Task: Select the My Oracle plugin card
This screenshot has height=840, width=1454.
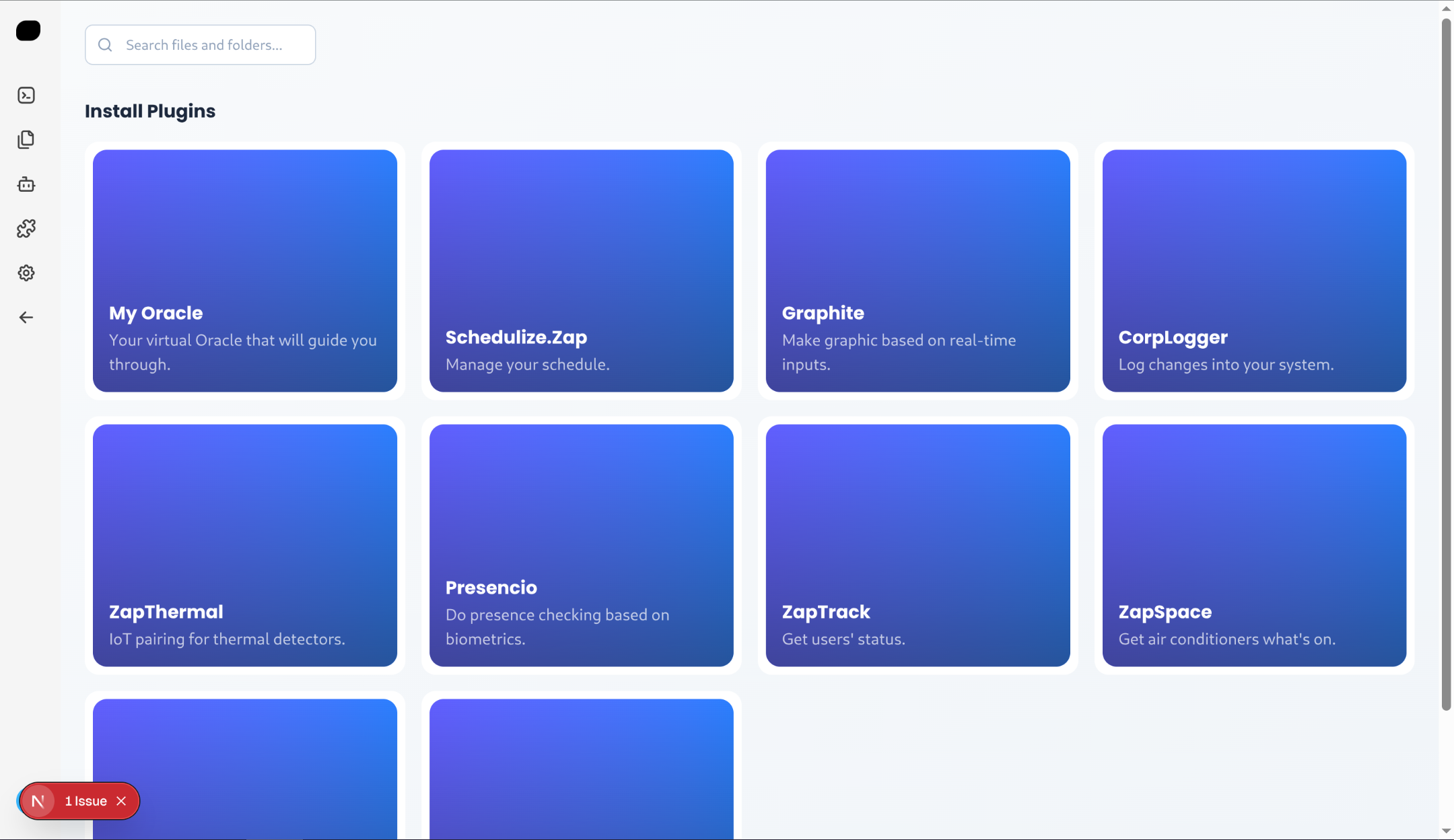Action: [x=245, y=271]
